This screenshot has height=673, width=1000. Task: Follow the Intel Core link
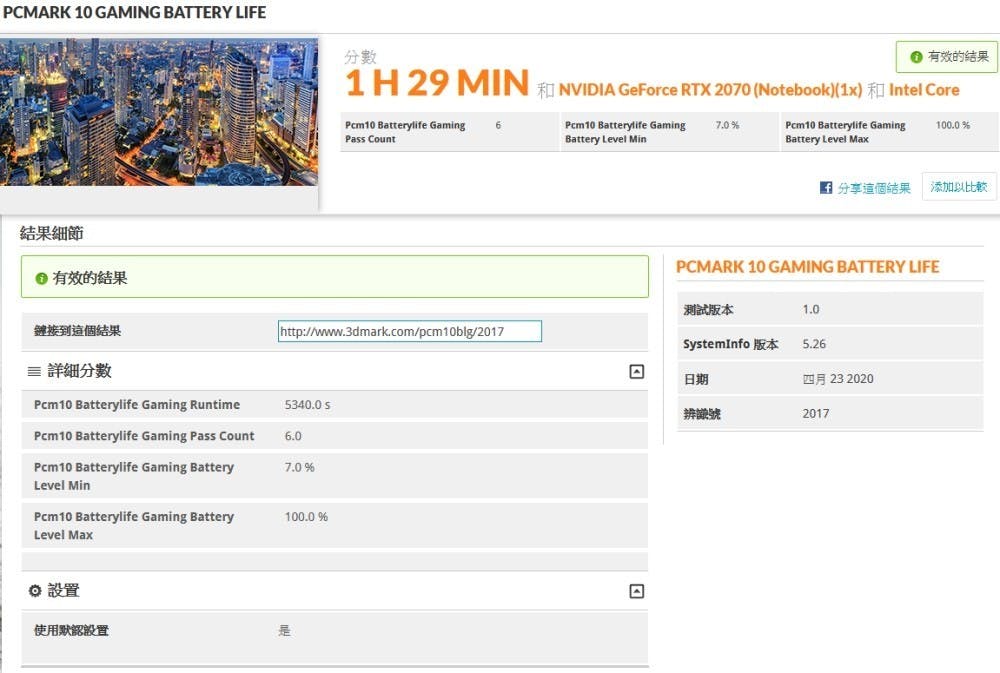924,90
